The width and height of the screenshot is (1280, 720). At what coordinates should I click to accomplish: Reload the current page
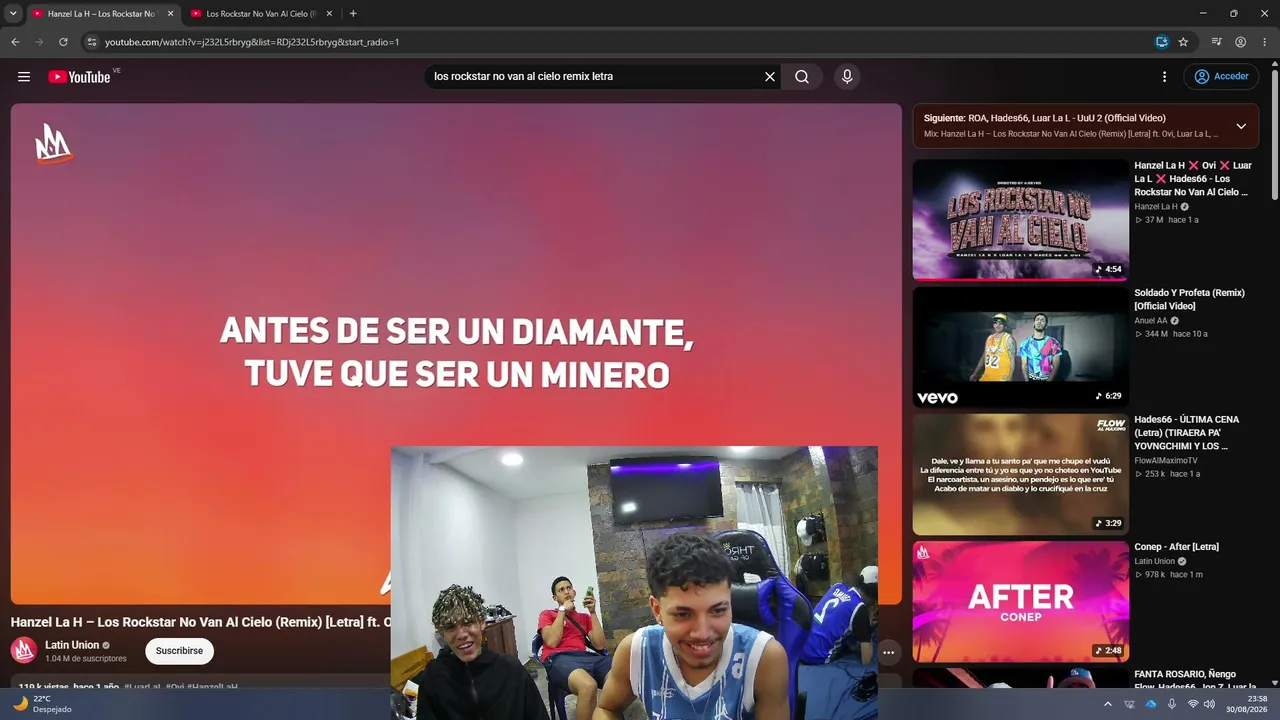pos(63,42)
